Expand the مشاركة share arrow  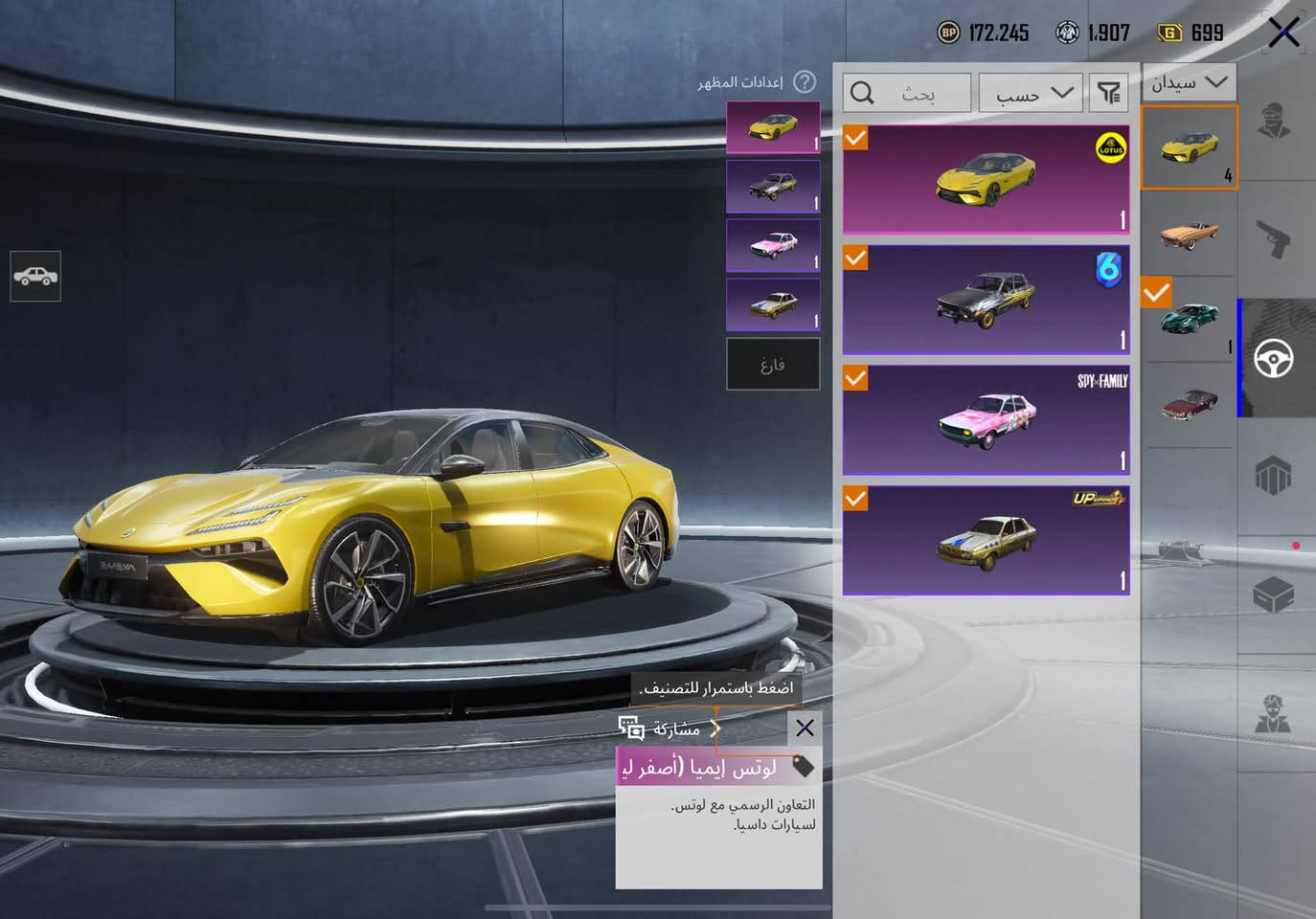pos(715,728)
